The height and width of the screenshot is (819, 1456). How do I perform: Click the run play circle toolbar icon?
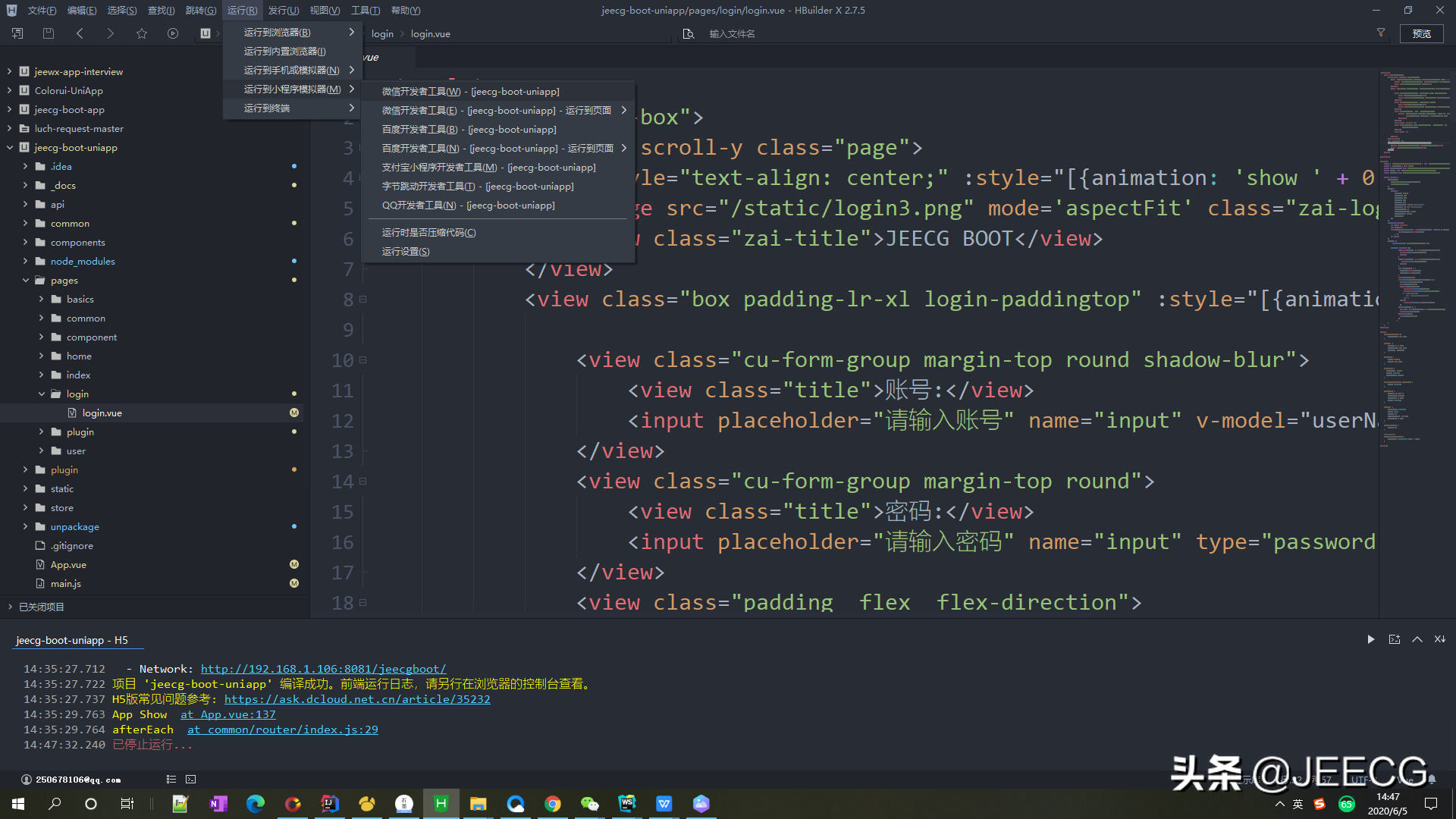click(x=173, y=33)
